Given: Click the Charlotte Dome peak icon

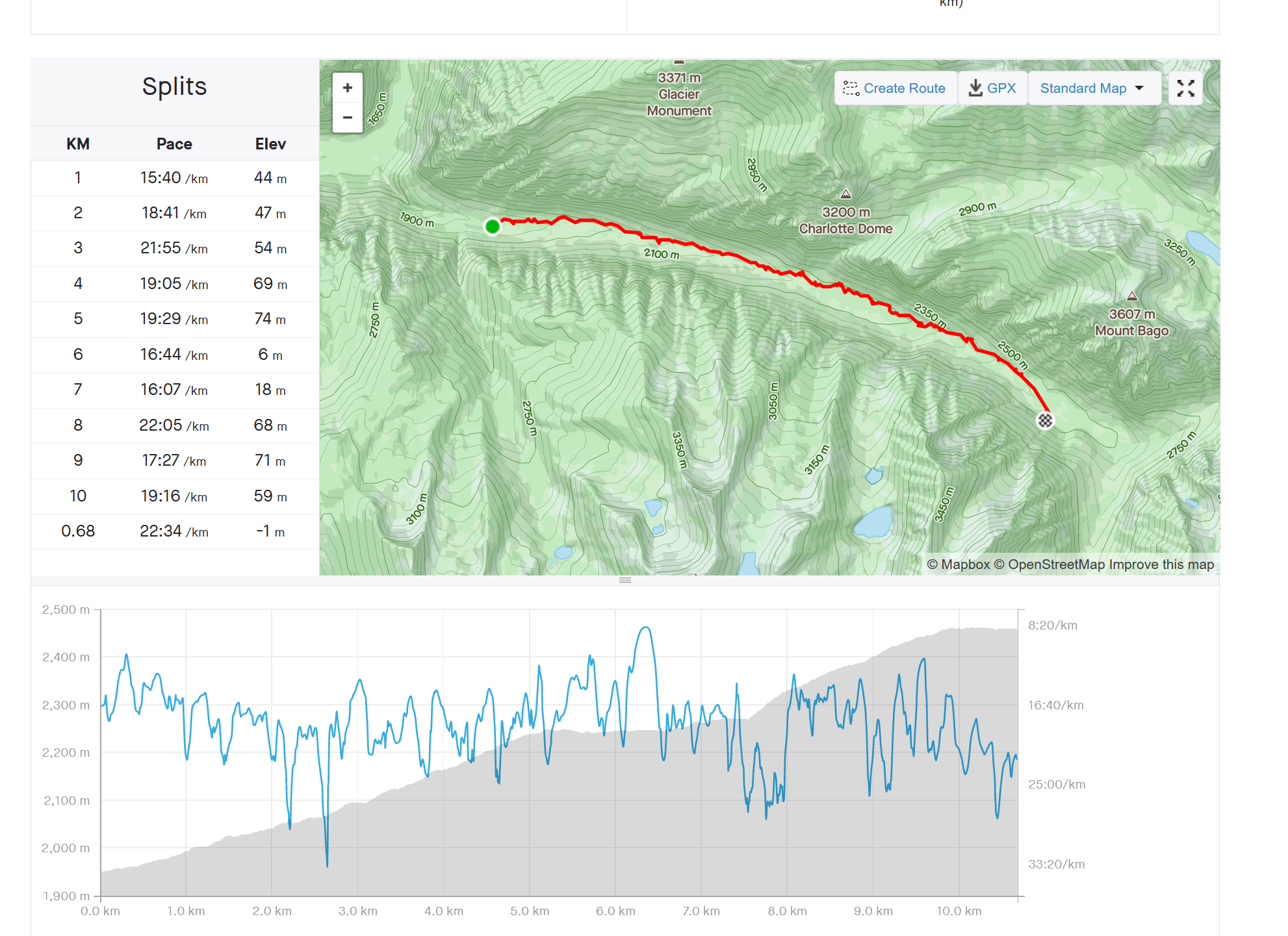Looking at the screenshot, I should coord(845,194).
